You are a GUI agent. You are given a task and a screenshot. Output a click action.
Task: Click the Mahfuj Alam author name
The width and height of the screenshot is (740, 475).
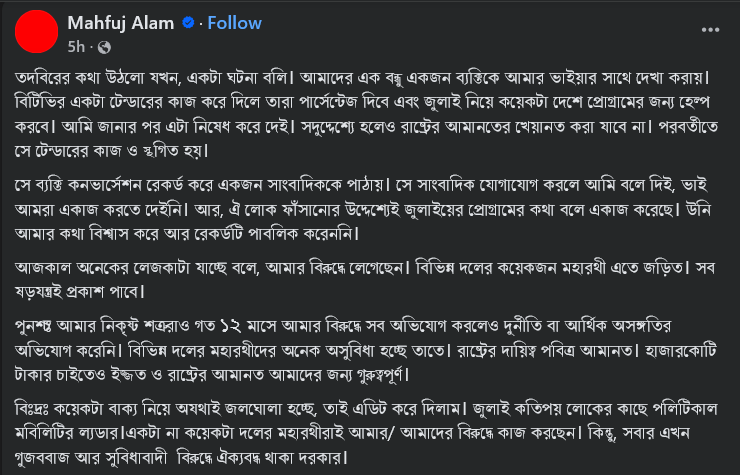[121, 23]
